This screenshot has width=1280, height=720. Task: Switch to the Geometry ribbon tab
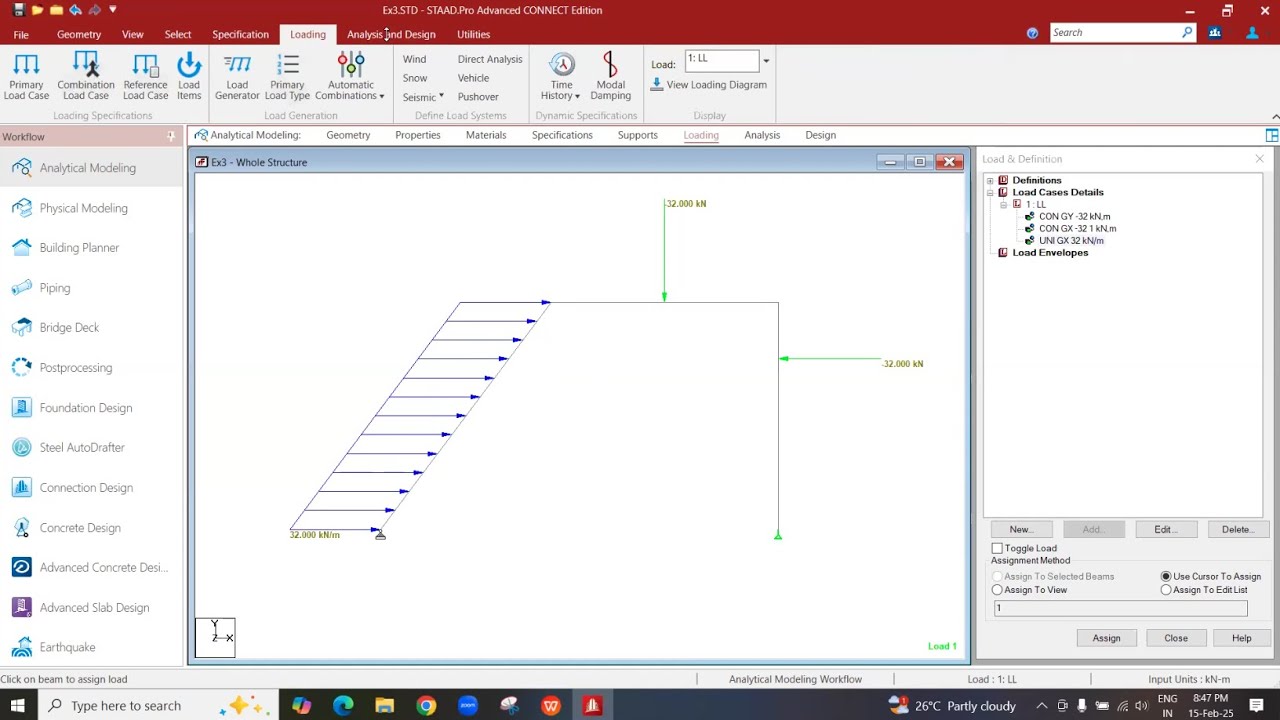79,34
